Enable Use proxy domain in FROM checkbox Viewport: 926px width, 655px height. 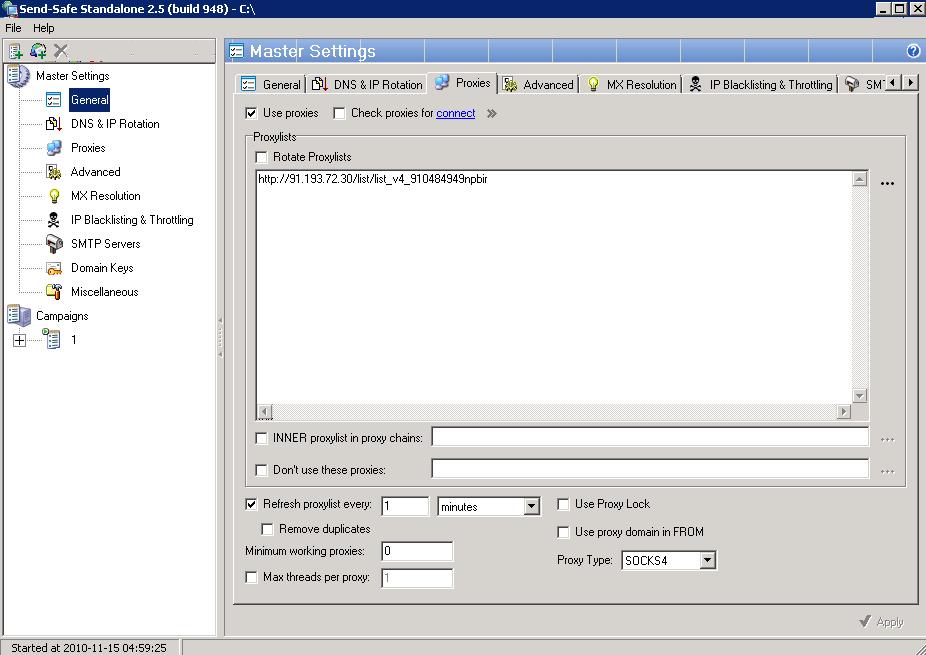tap(563, 532)
